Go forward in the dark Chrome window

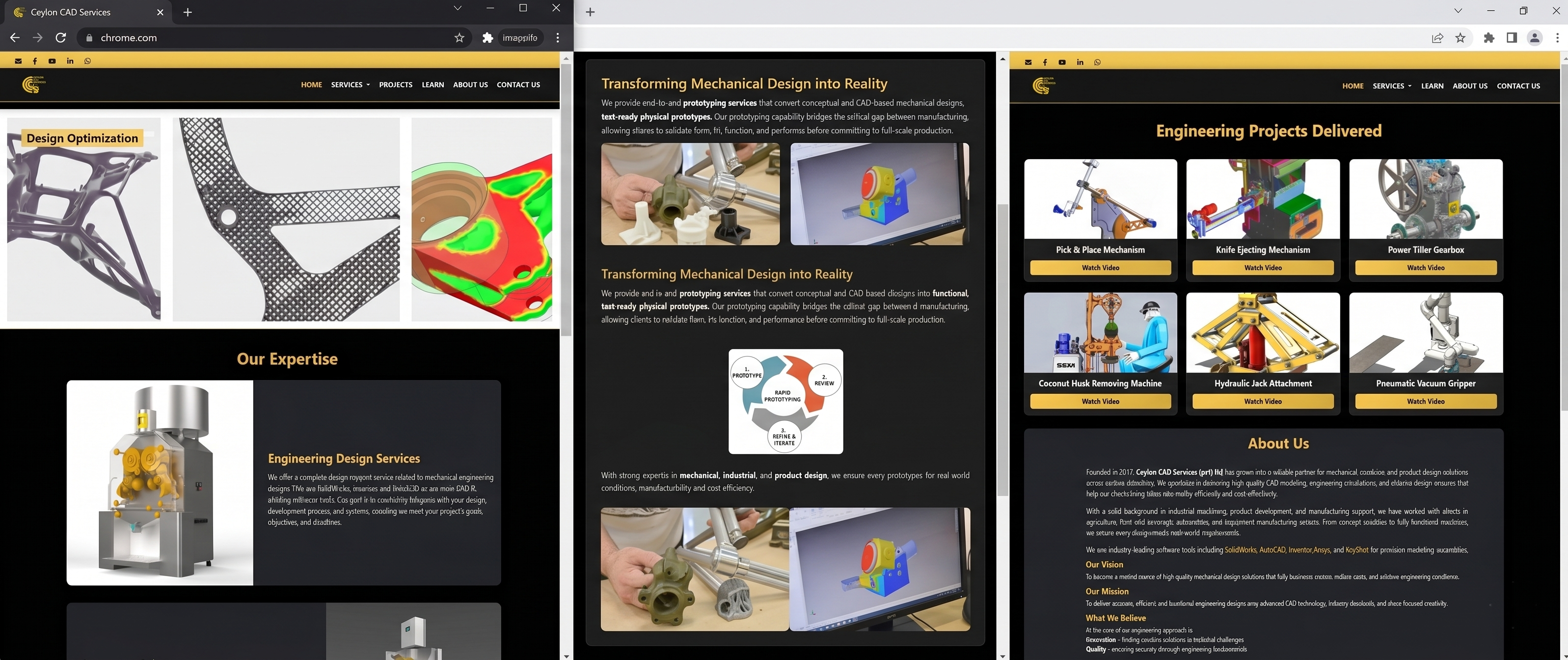tap(38, 38)
